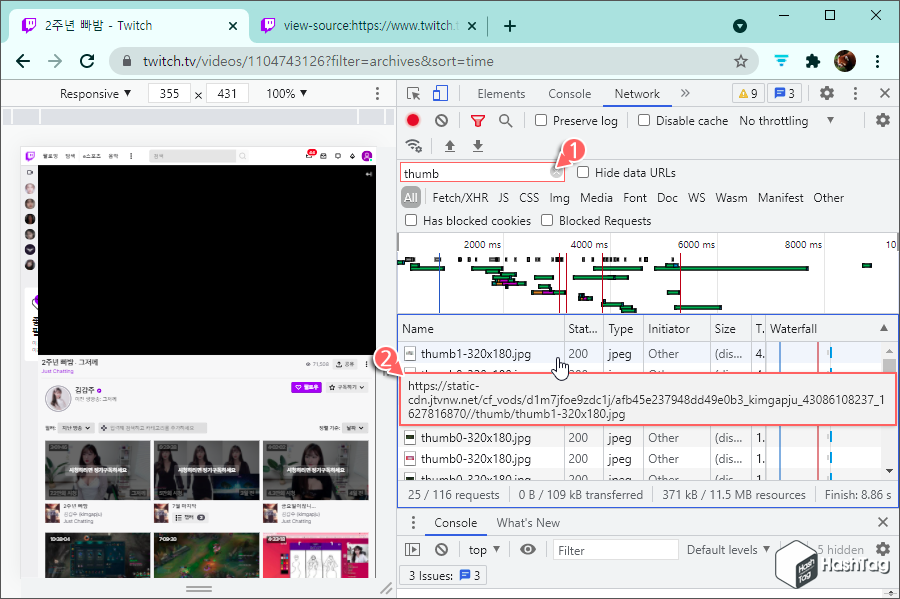Image resolution: width=900 pixels, height=599 pixels.
Task: Open device toolbar more options menu
Action: pyautogui.click(x=377, y=94)
